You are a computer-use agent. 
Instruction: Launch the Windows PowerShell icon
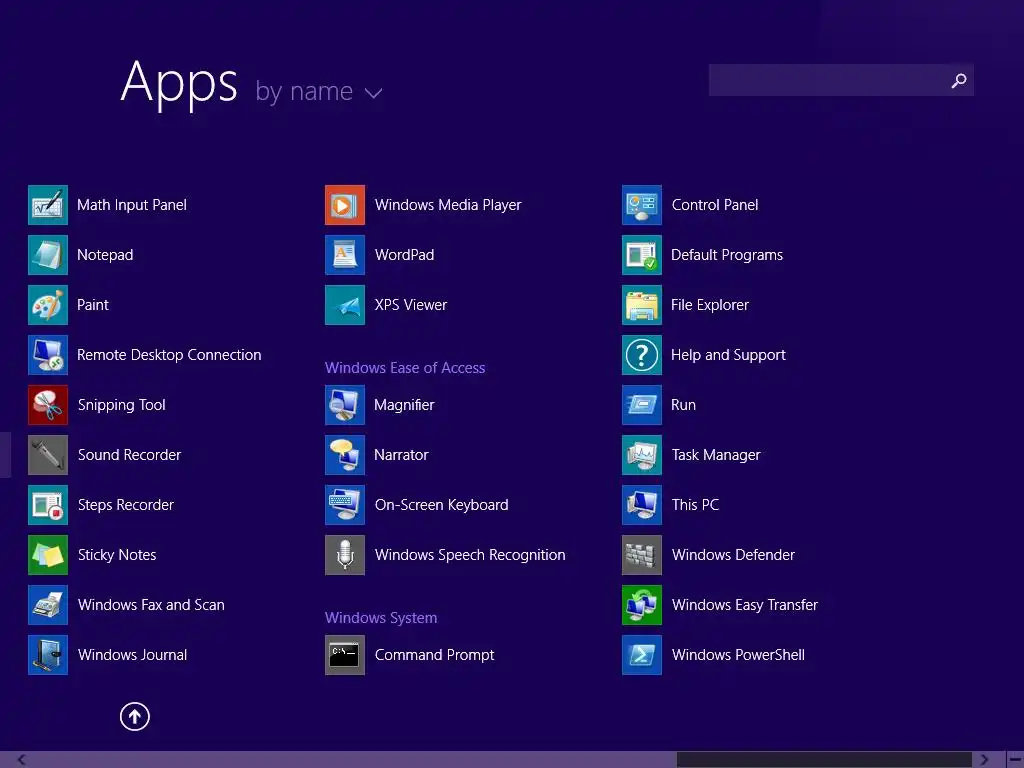click(642, 654)
